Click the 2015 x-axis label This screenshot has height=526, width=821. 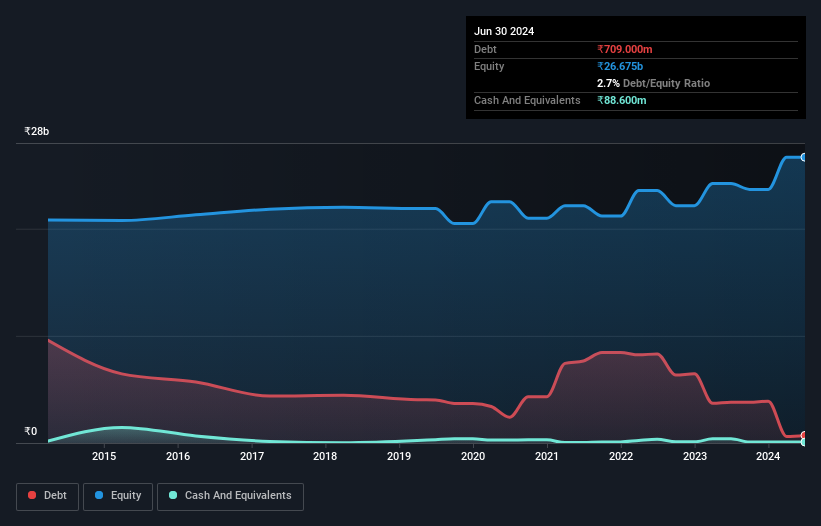tap(104, 456)
